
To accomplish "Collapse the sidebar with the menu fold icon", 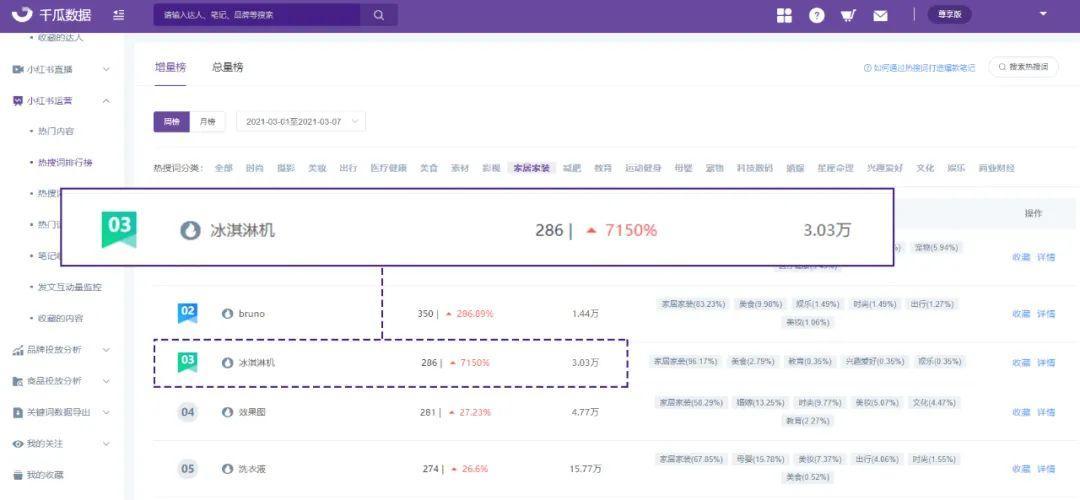I will pyautogui.click(x=119, y=15).
